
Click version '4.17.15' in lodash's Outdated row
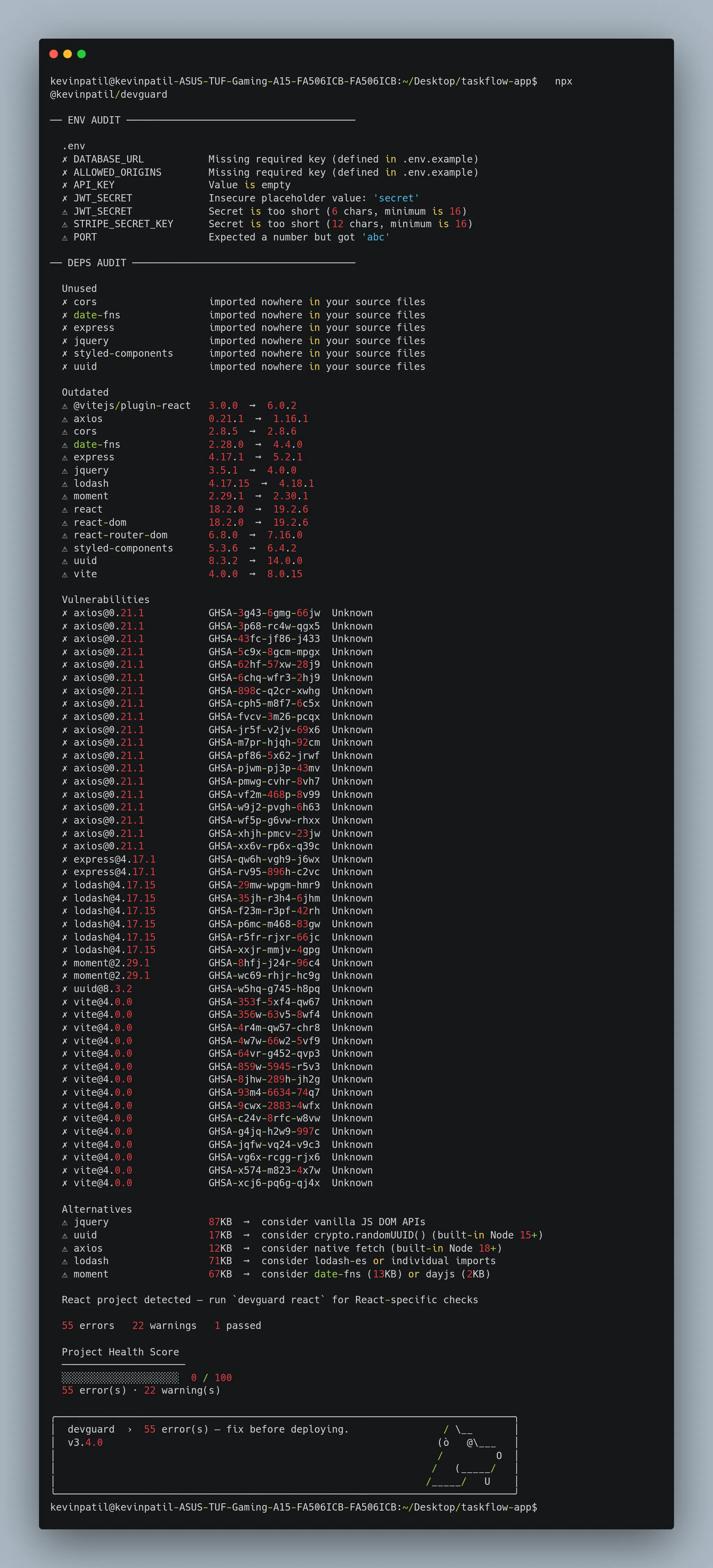[229, 483]
